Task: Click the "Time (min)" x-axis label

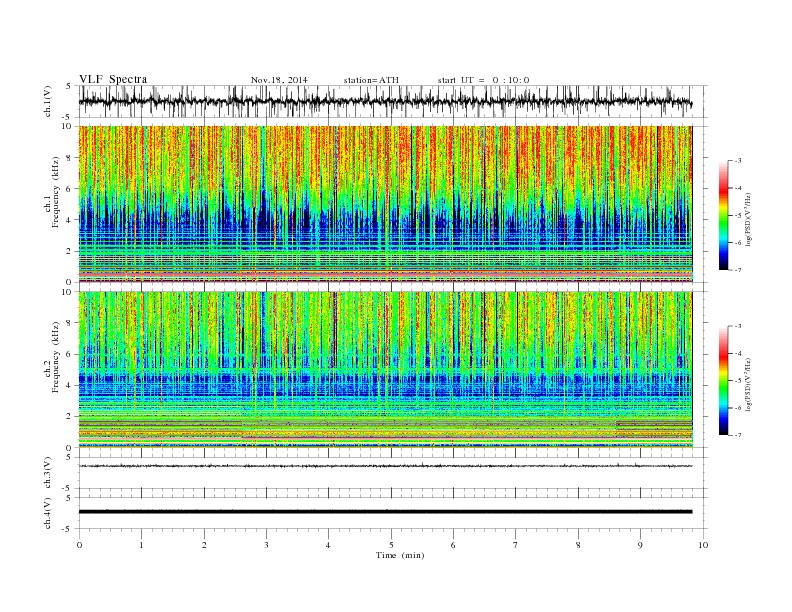Action: point(400,555)
